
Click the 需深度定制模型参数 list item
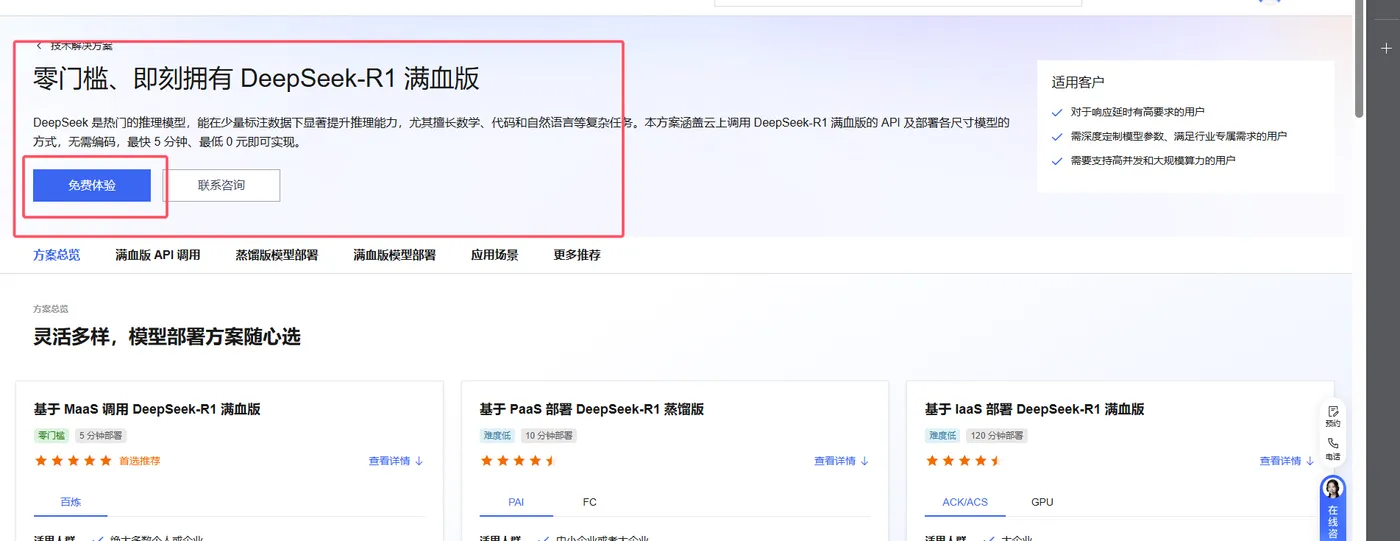(1178, 136)
